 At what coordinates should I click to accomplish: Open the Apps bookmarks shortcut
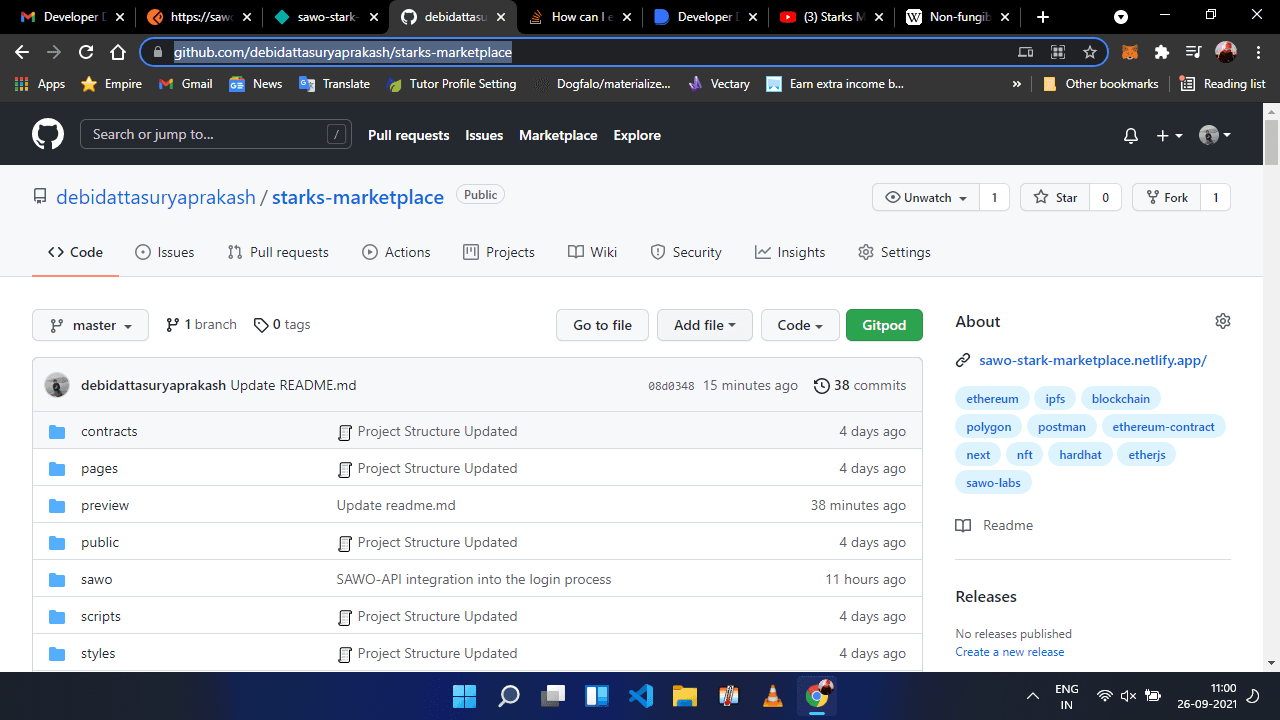[40, 84]
